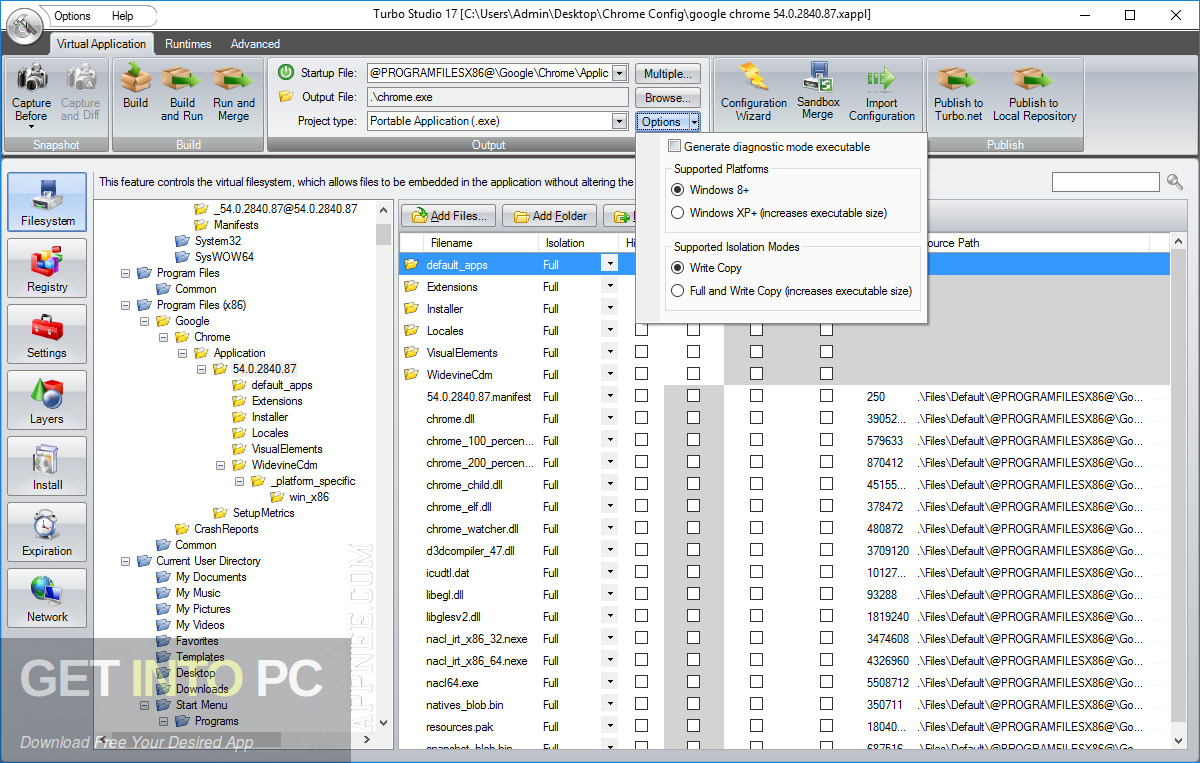Image resolution: width=1200 pixels, height=763 pixels.
Task: Enable Generate diagnostic mode executable
Action: [675, 147]
